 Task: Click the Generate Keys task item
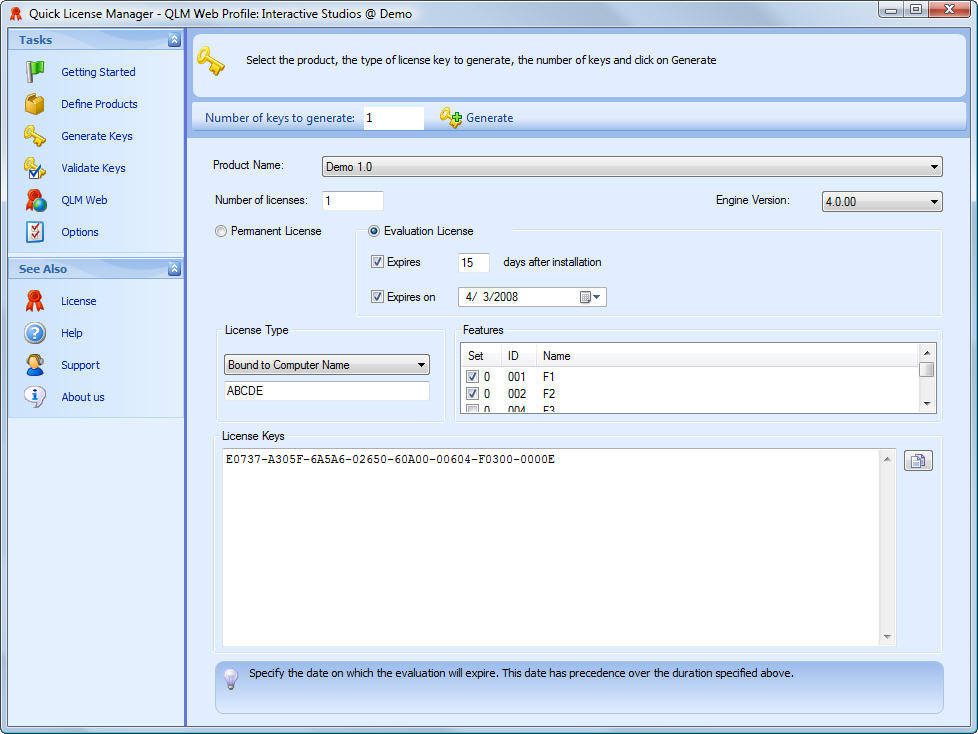[96, 136]
